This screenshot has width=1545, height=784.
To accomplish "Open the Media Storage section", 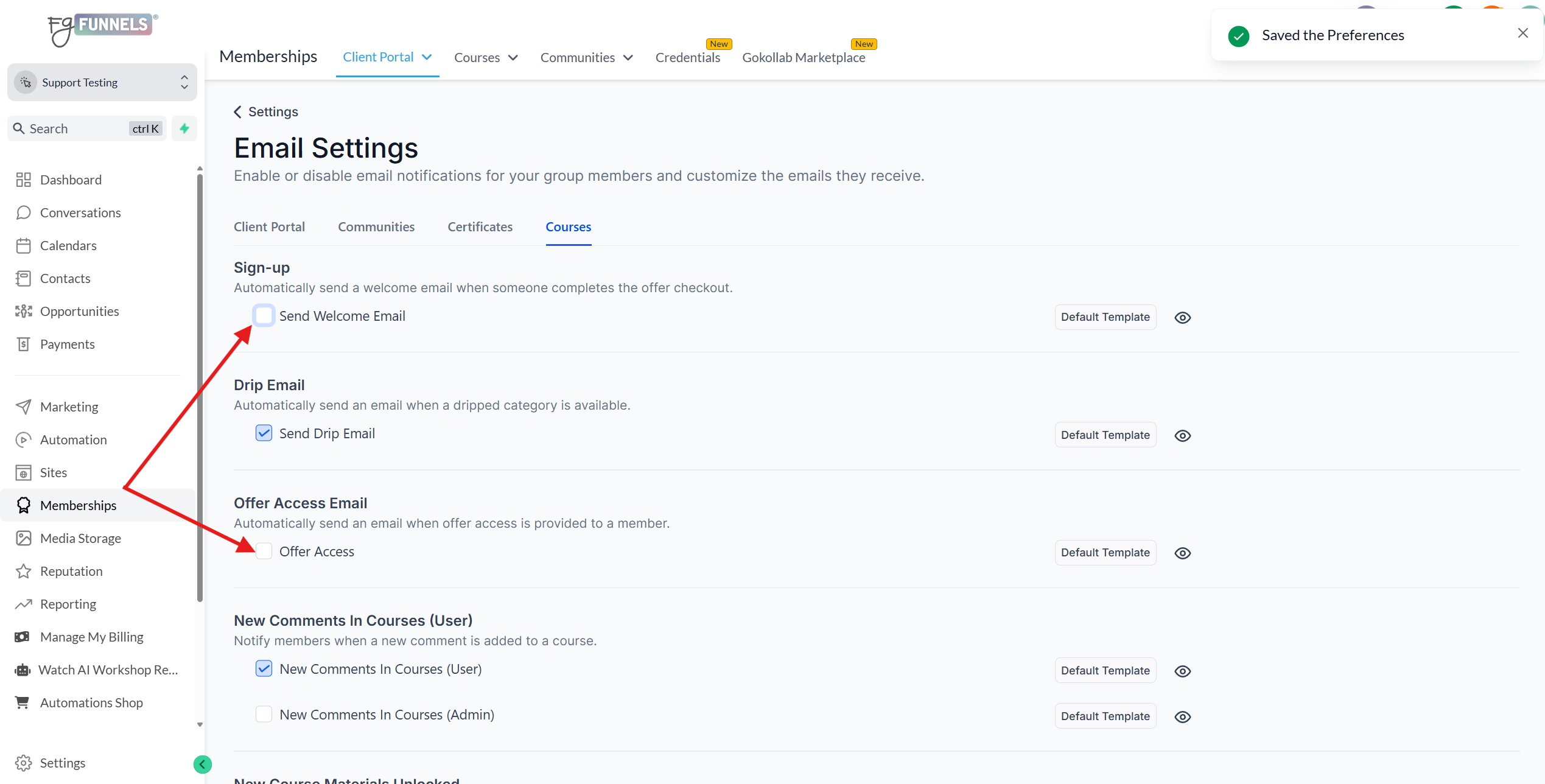I will [80, 538].
